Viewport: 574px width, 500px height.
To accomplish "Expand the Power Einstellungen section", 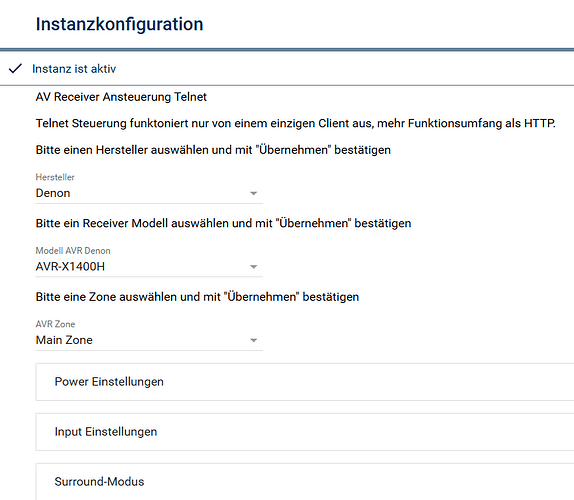I will 305,382.
